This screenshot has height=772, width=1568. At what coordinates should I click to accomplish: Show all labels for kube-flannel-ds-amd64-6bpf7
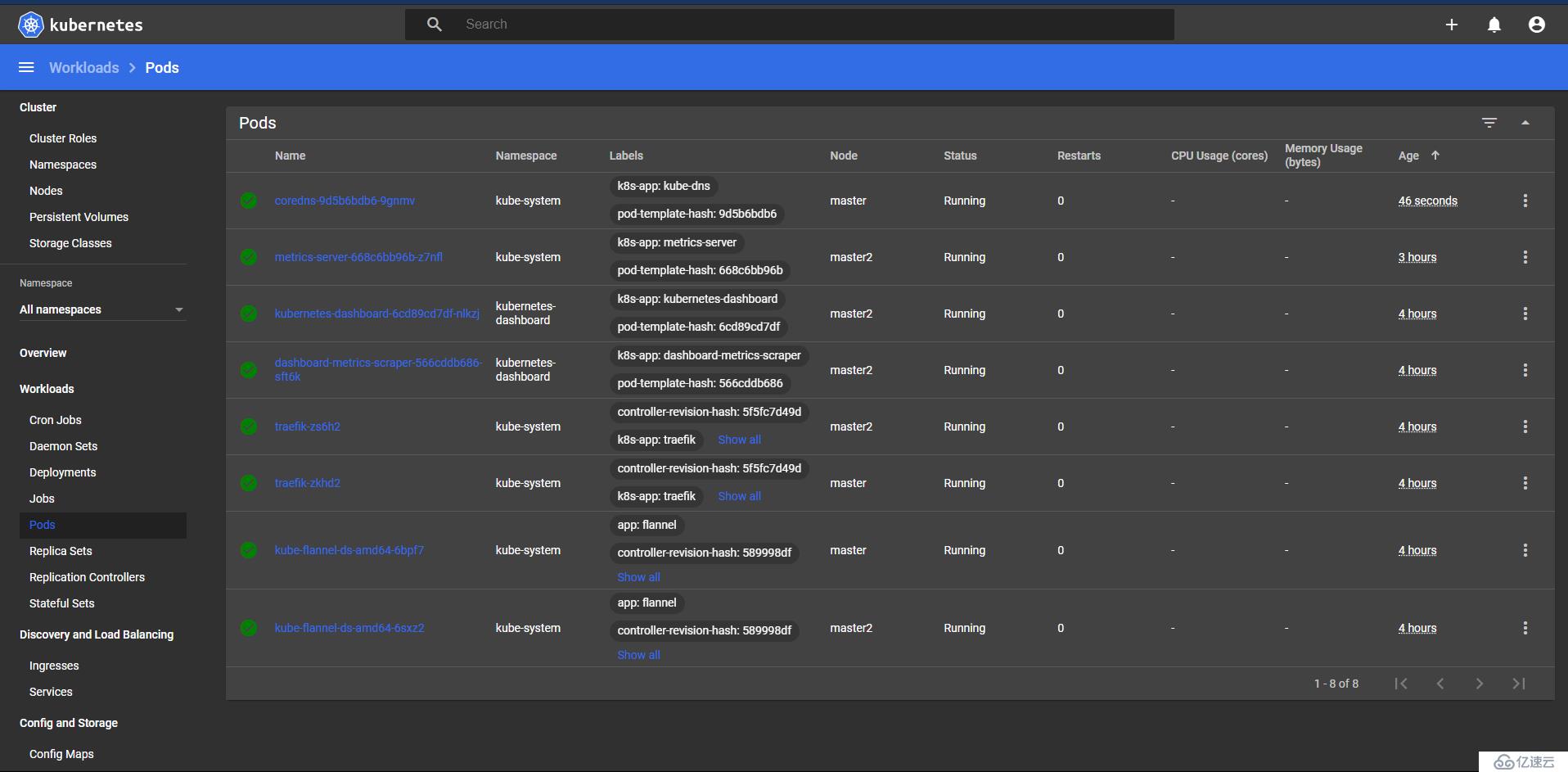pyautogui.click(x=638, y=577)
